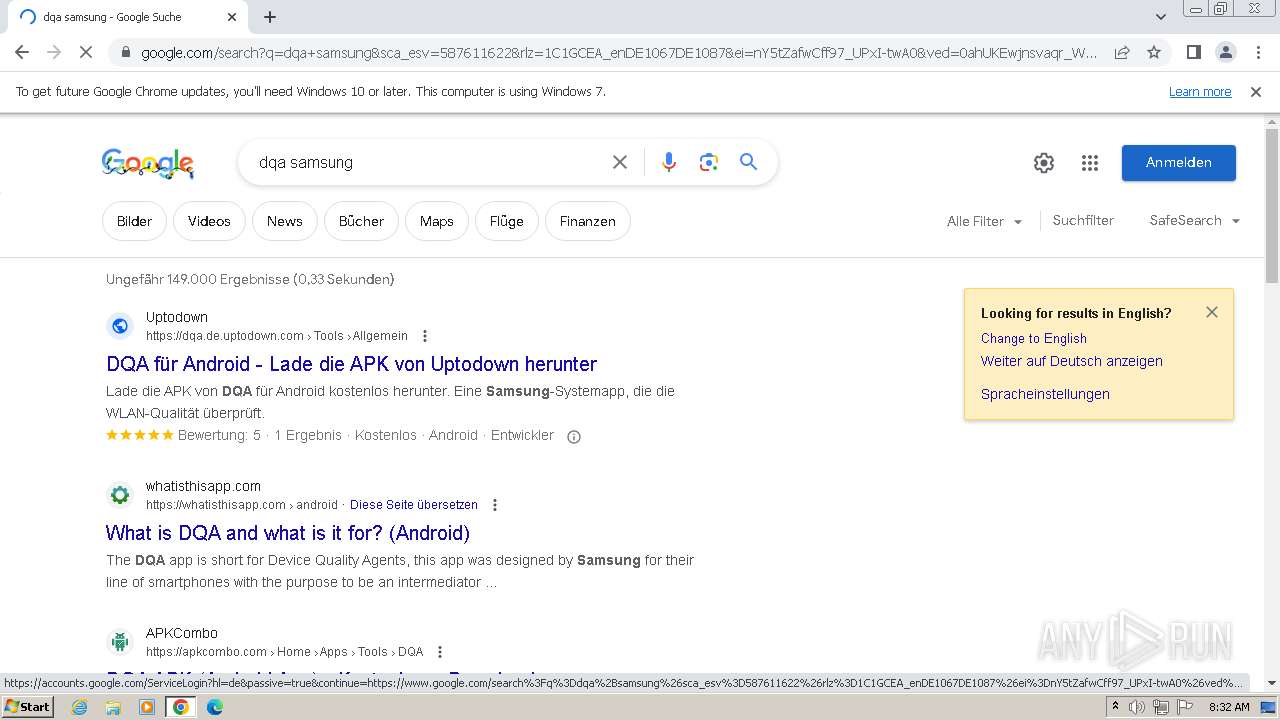
Task: Click the share page icon in address bar
Action: pyautogui.click(x=1122, y=52)
